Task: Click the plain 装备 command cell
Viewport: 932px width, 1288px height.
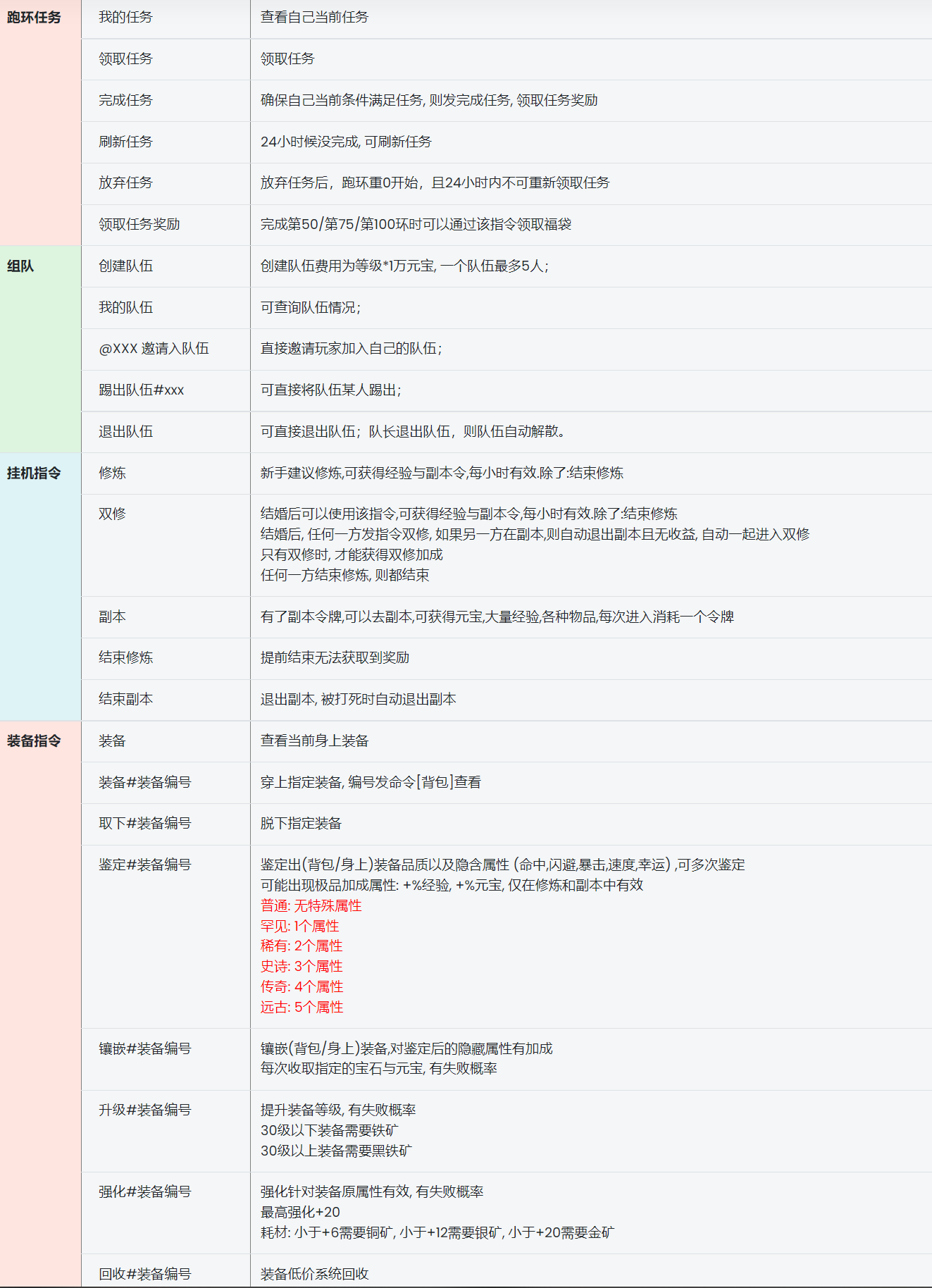Action: [x=166, y=741]
